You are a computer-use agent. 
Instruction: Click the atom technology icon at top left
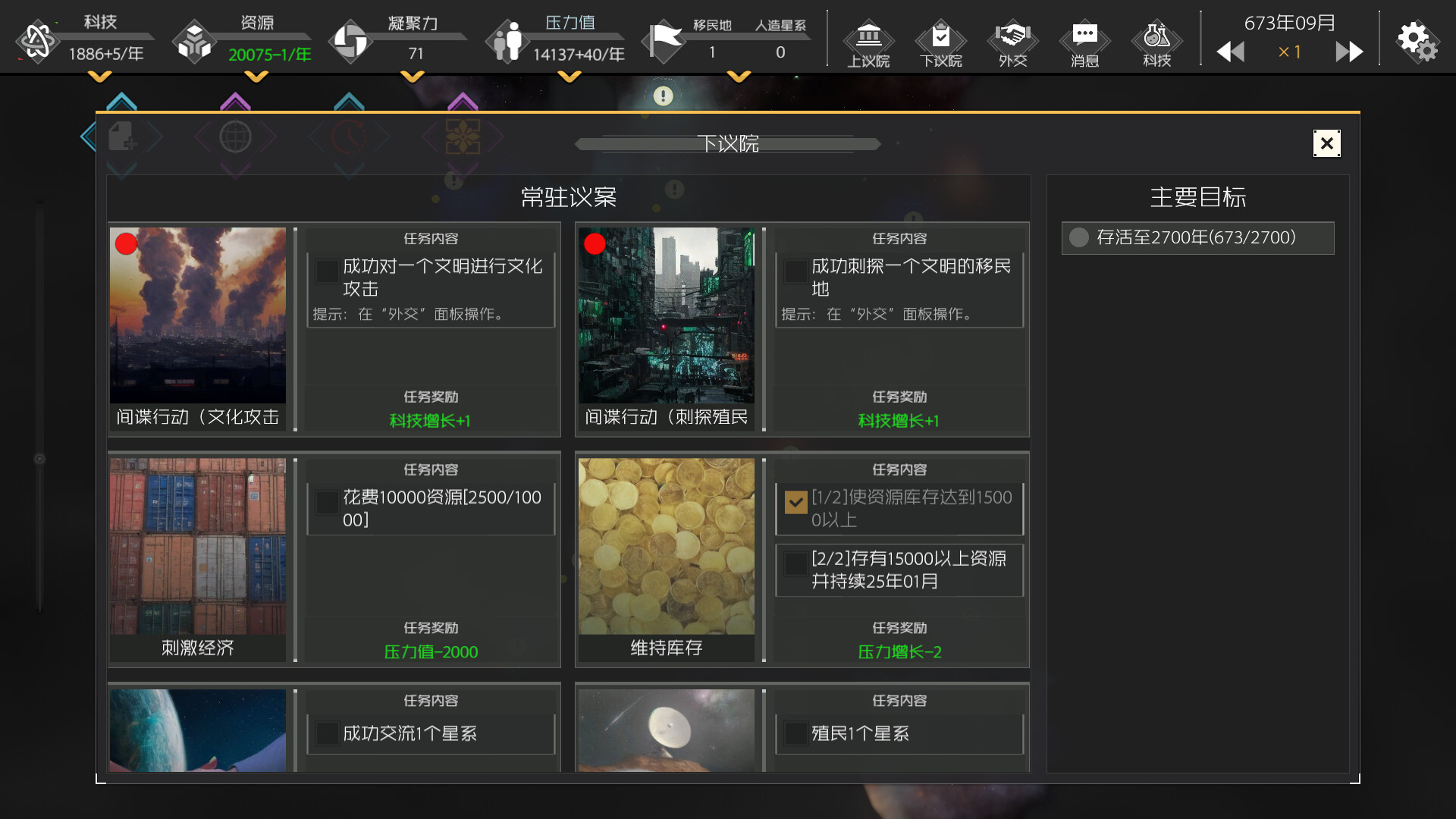pyautogui.click(x=36, y=38)
